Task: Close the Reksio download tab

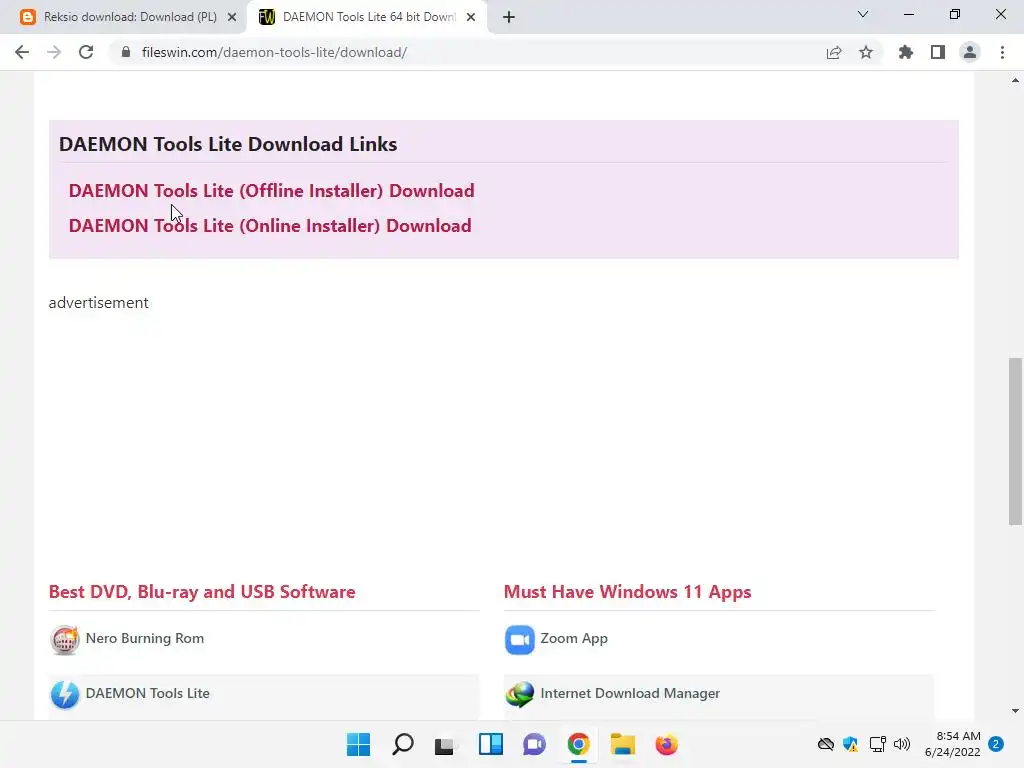Action: [232, 17]
